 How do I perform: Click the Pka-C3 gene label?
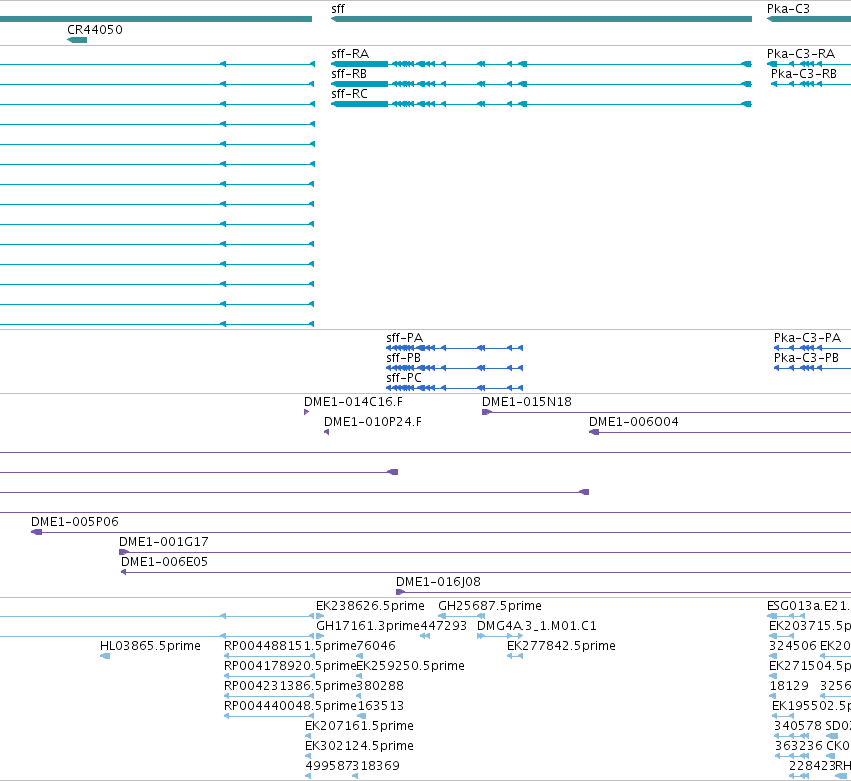pos(788,9)
